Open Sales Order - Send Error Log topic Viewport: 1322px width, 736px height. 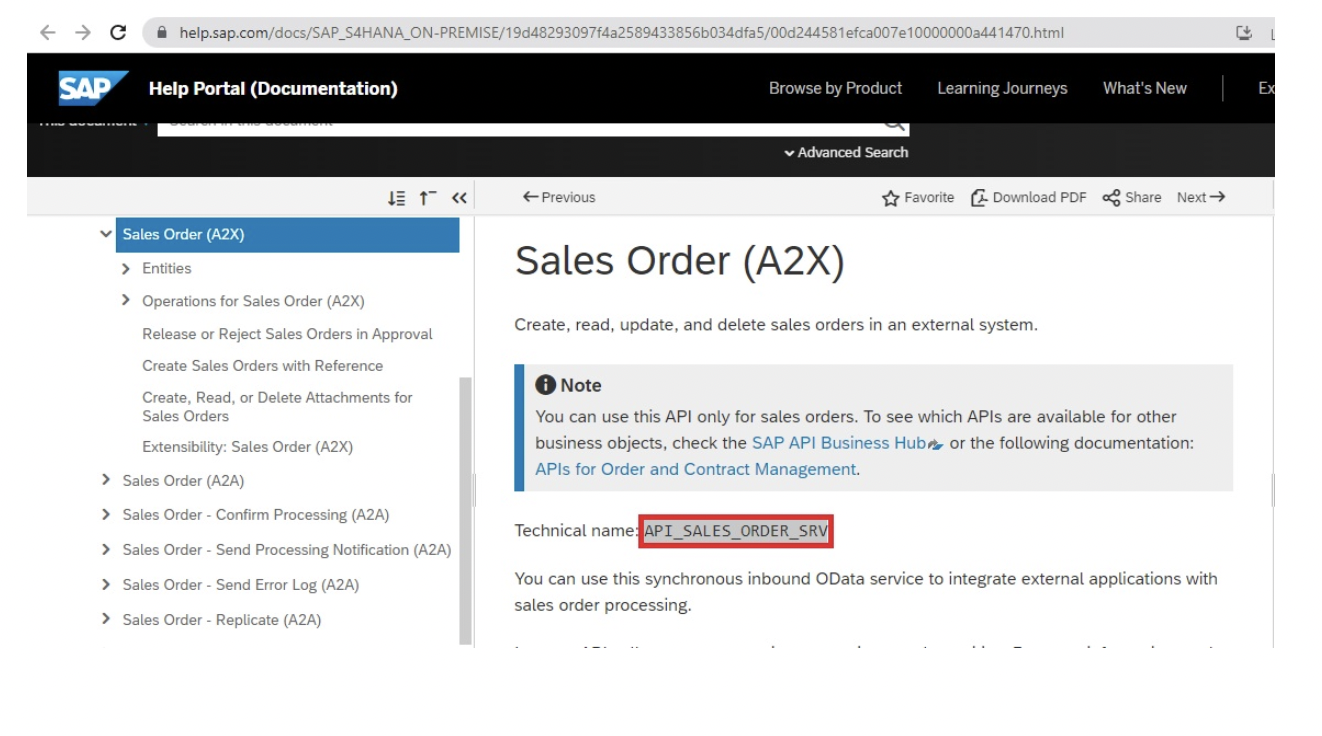[241, 585]
